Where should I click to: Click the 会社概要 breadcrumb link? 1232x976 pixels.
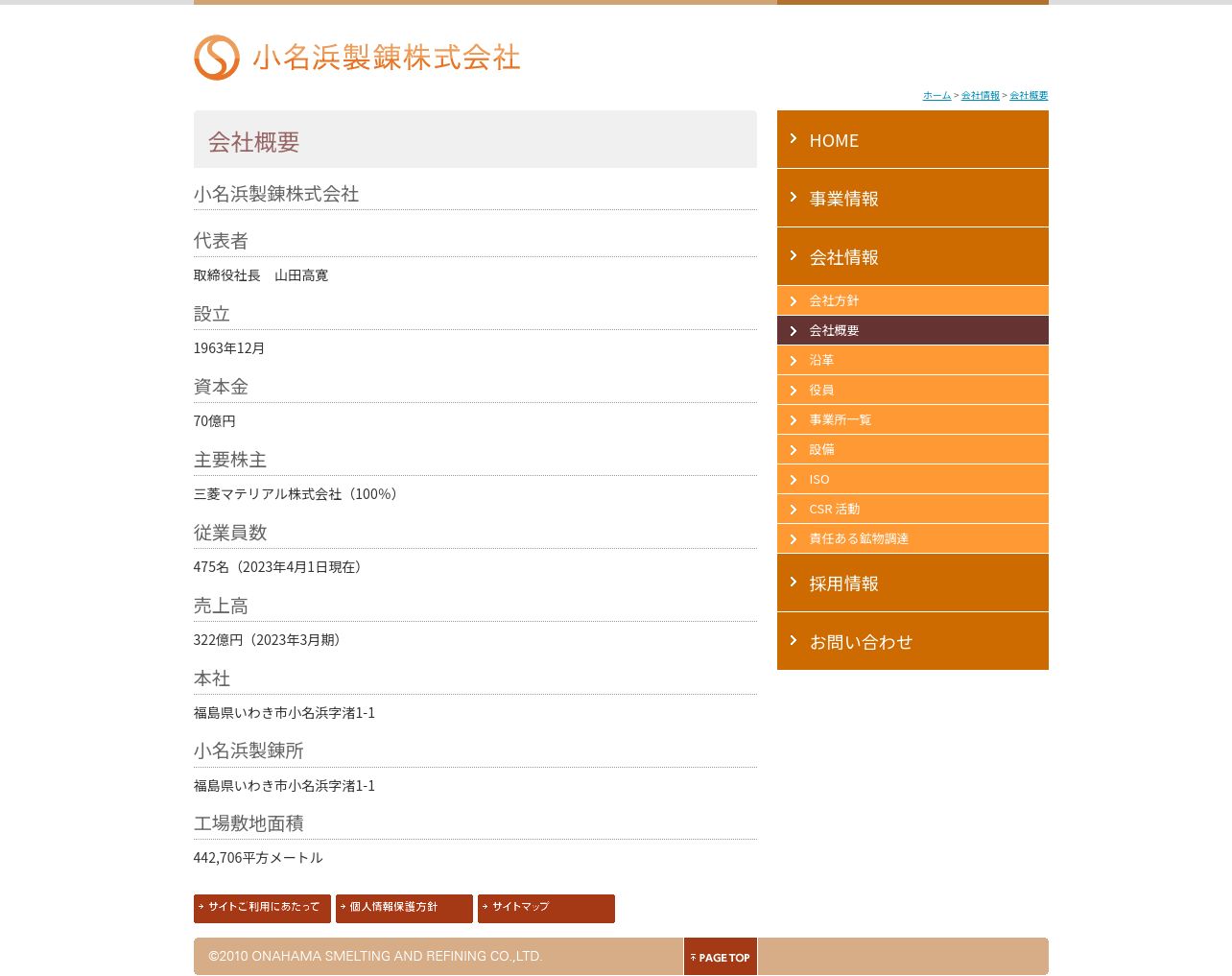click(x=1029, y=96)
